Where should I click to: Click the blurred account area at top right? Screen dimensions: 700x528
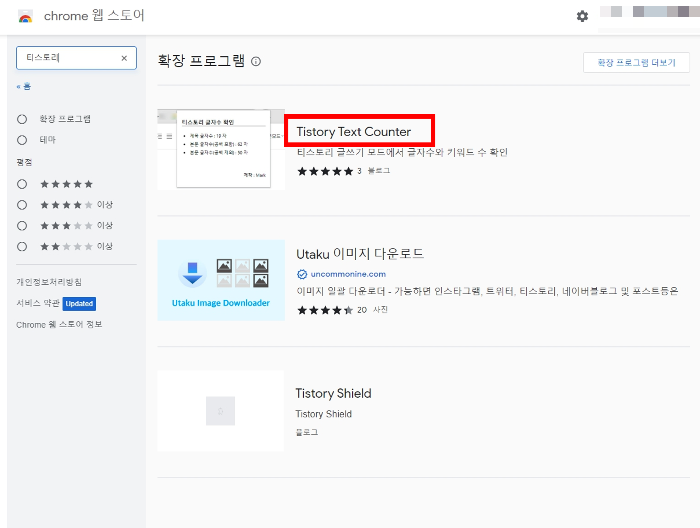pos(650,12)
